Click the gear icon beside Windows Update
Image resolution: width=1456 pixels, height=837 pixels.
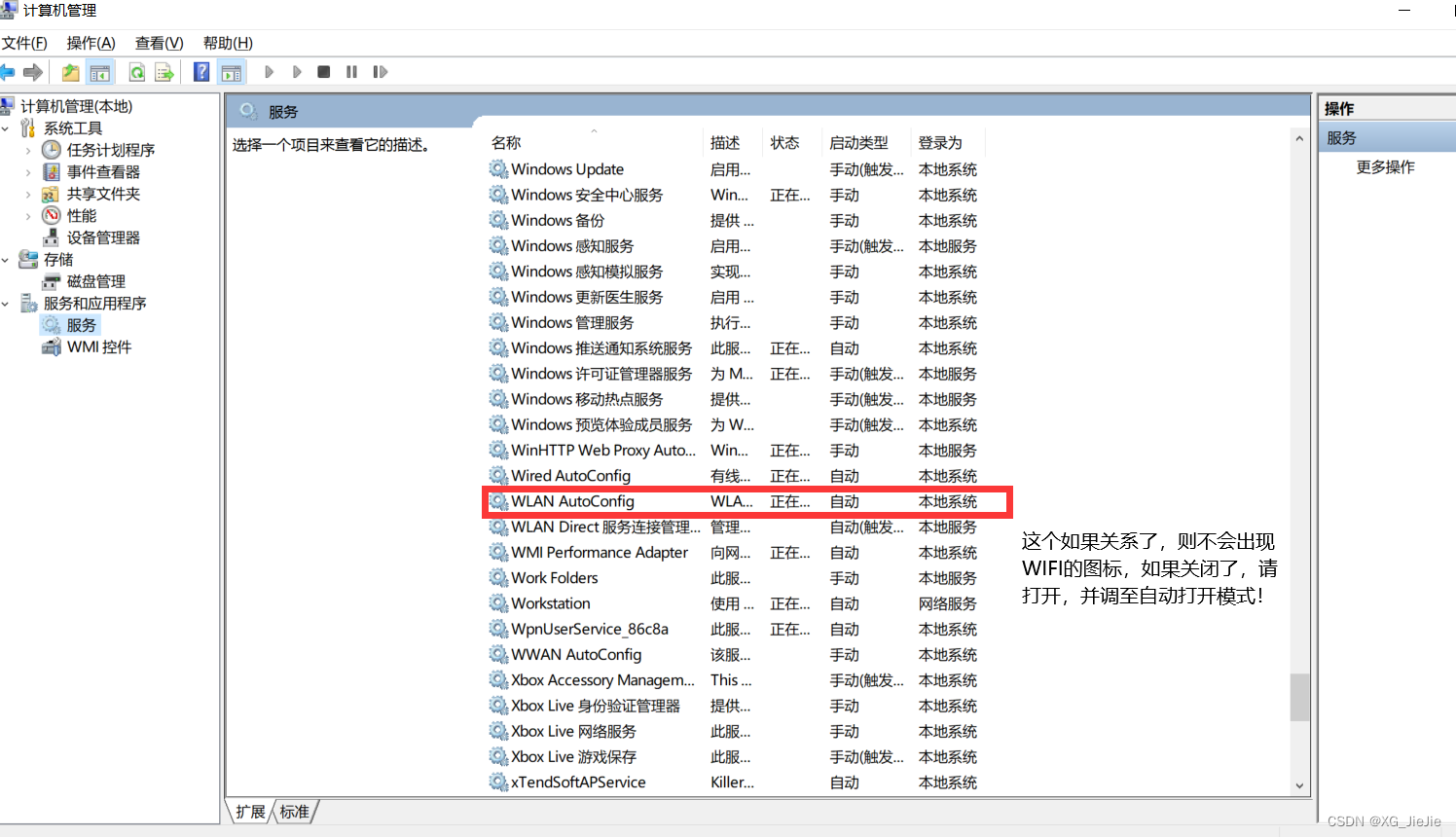(498, 169)
